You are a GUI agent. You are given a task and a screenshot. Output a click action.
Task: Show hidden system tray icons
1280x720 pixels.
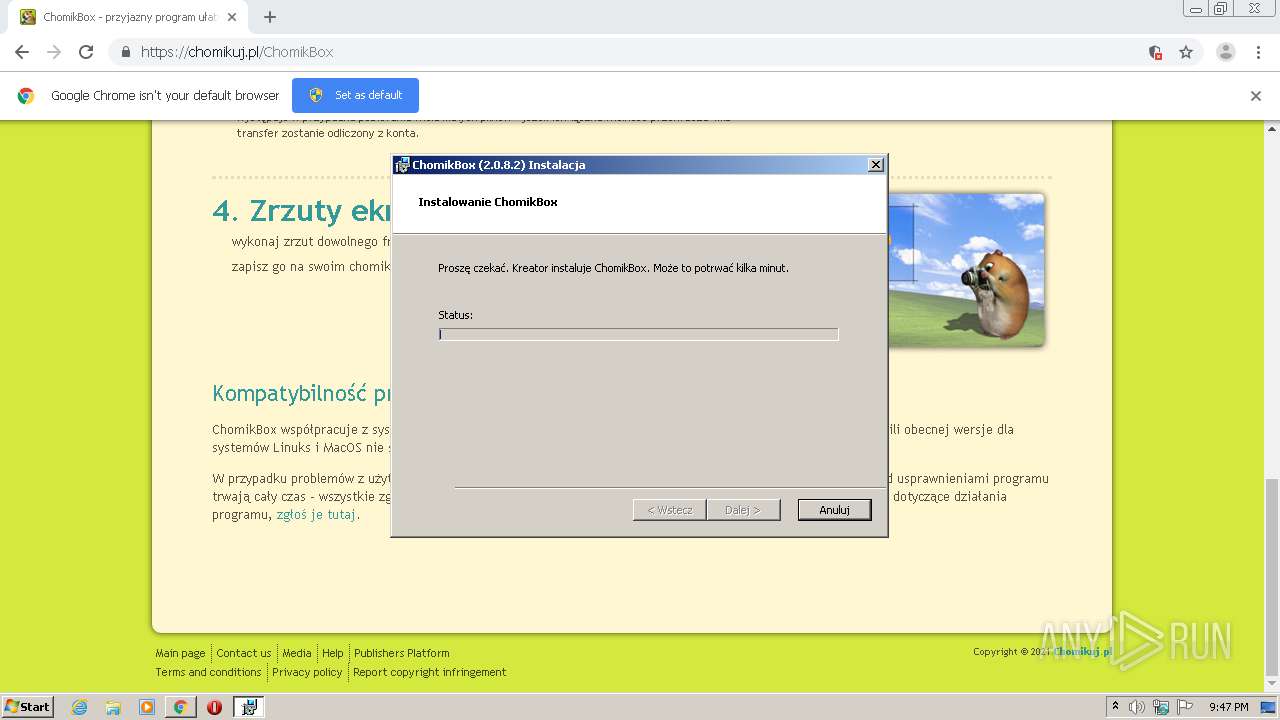[x=1115, y=707]
